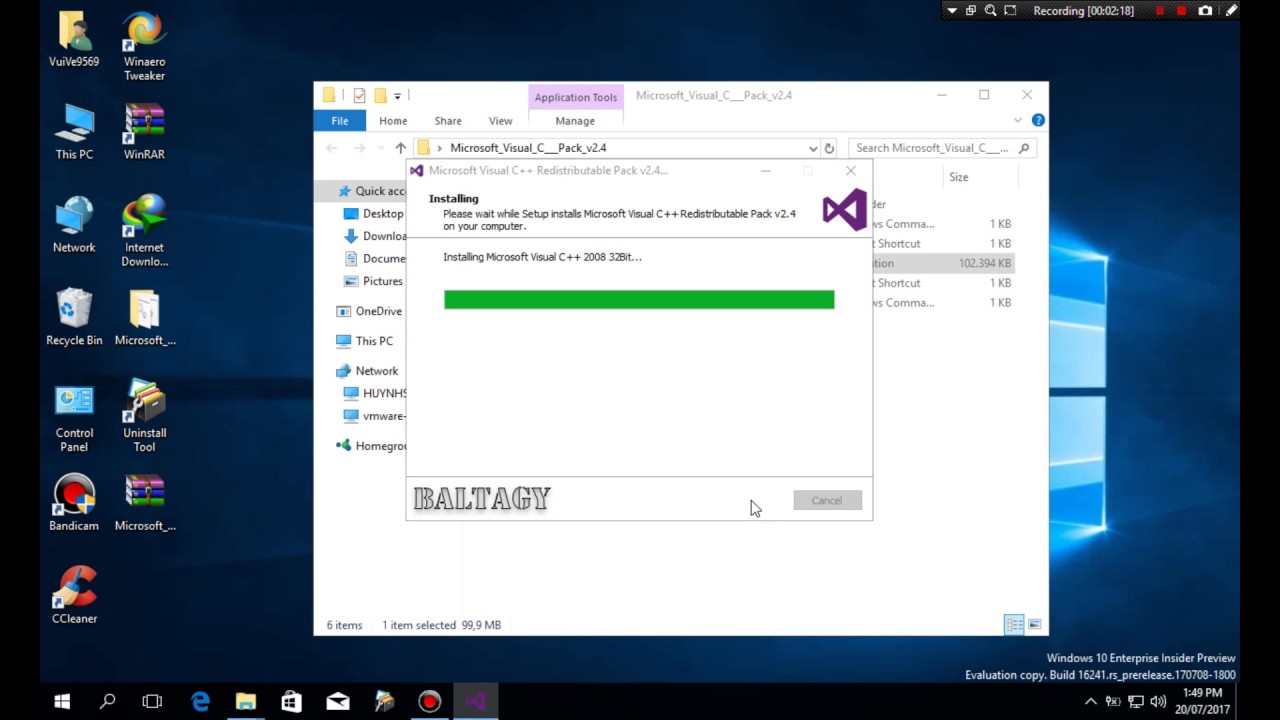Viewport: 1280px width, 720px height.
Task: Click the Visual Studio installer taskbar button
Action: point(475,702)
